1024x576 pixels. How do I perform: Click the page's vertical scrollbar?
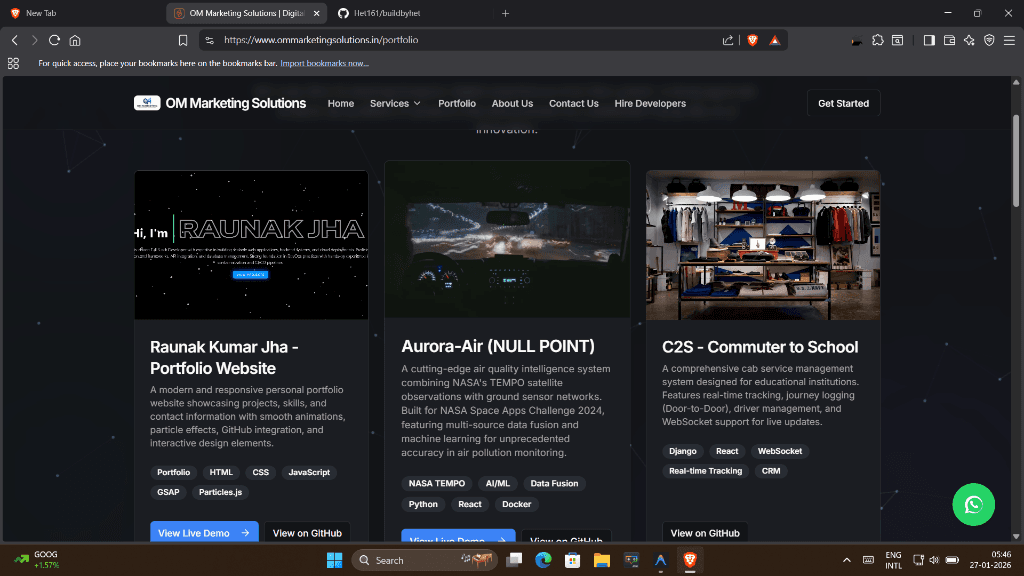[1018, 150]
